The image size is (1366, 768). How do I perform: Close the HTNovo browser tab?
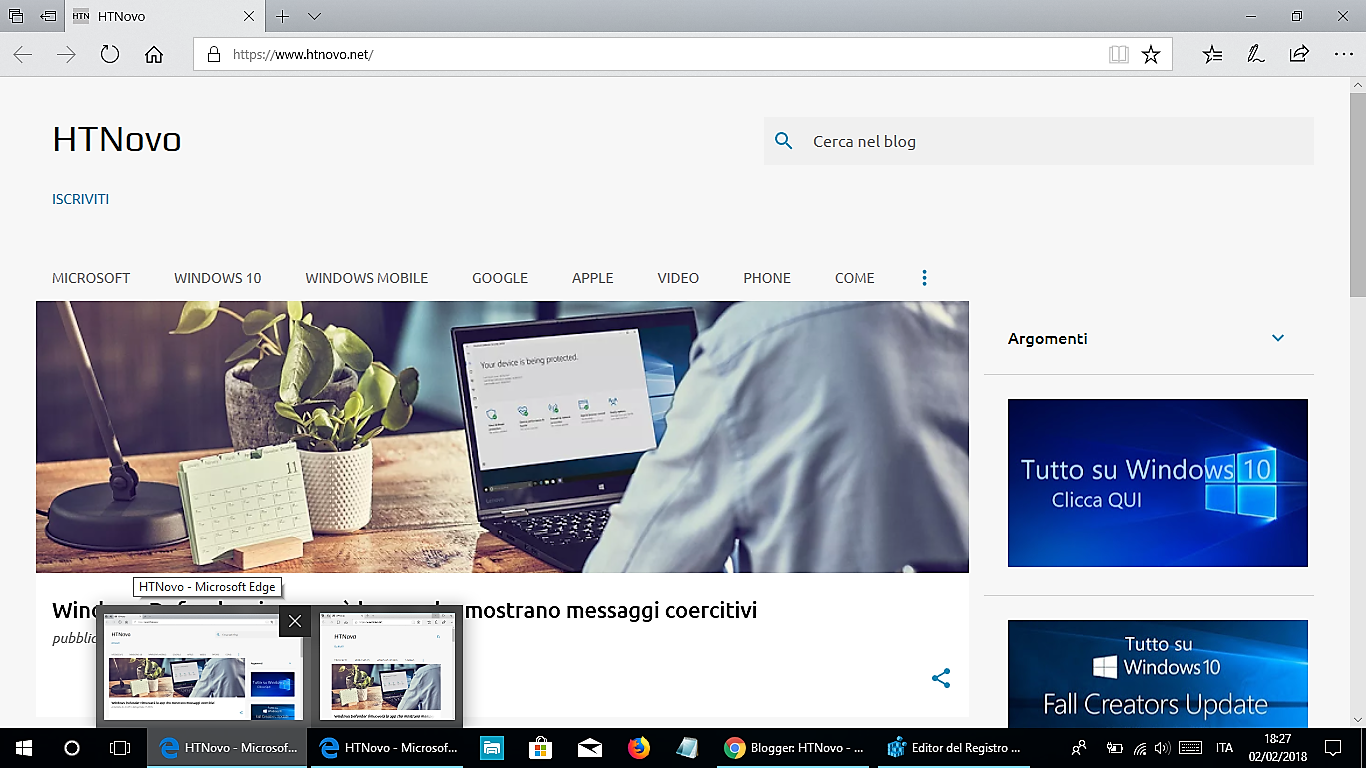249,16
